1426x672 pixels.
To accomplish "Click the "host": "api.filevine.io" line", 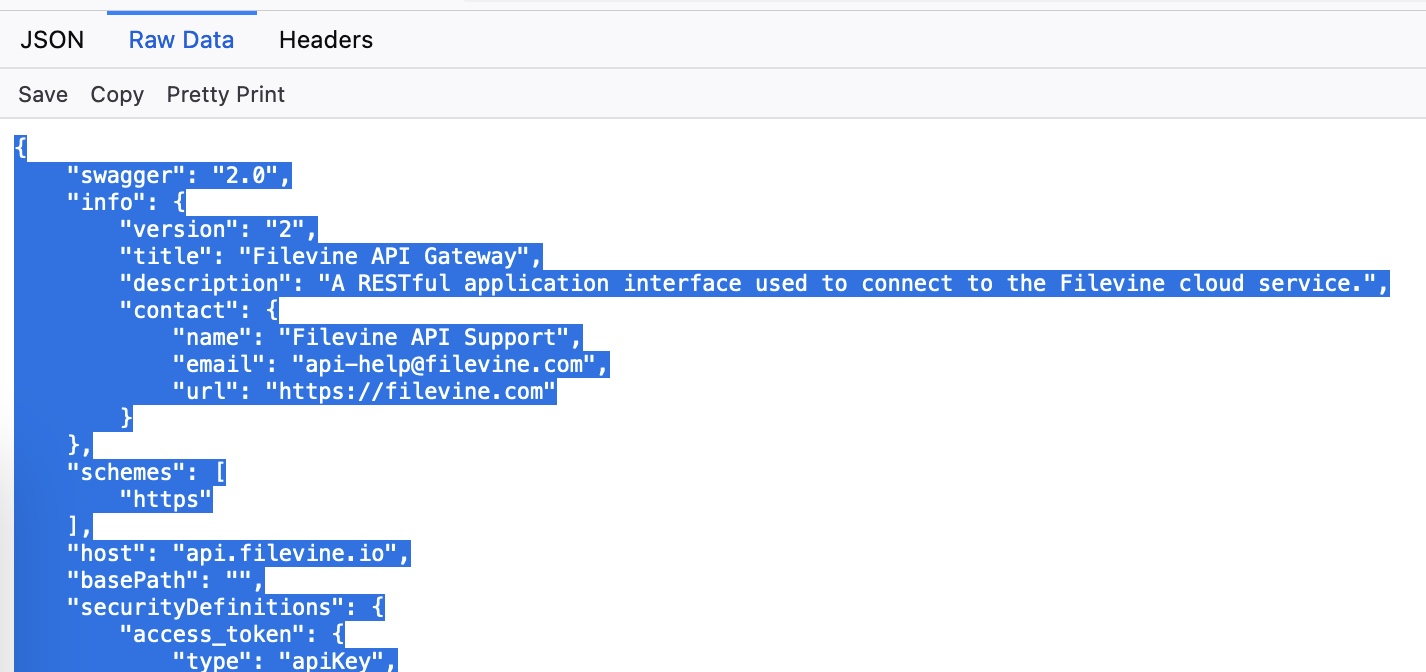I will [239, 554].
